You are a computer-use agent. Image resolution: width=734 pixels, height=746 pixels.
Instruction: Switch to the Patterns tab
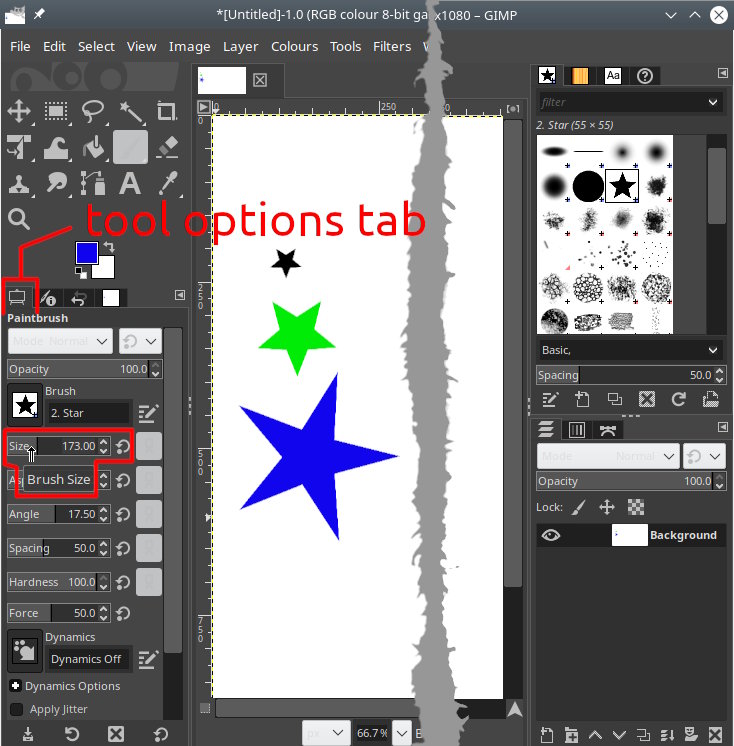[580, 76]
